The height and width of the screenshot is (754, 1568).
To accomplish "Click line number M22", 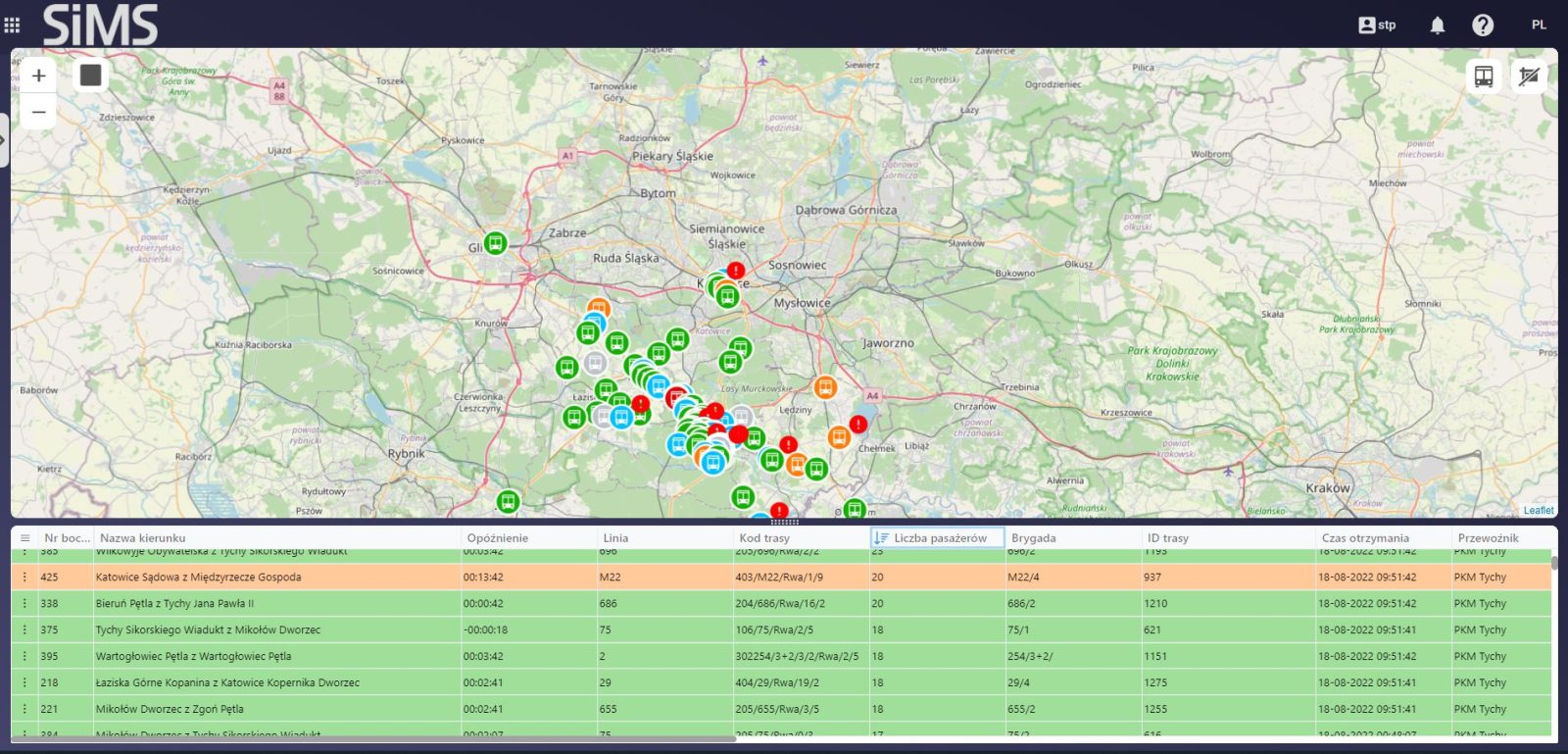I will (610, 577).
